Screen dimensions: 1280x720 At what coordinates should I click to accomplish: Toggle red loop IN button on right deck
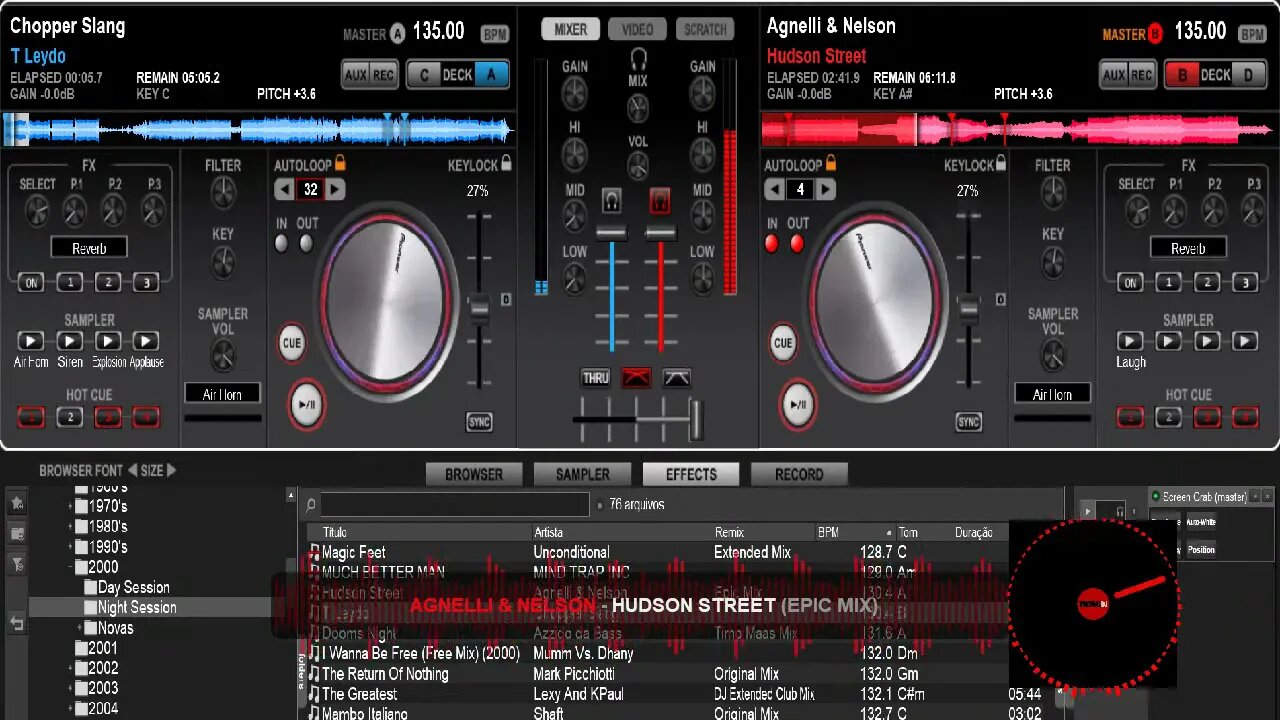pyautogui.click(x=772, y=243)
